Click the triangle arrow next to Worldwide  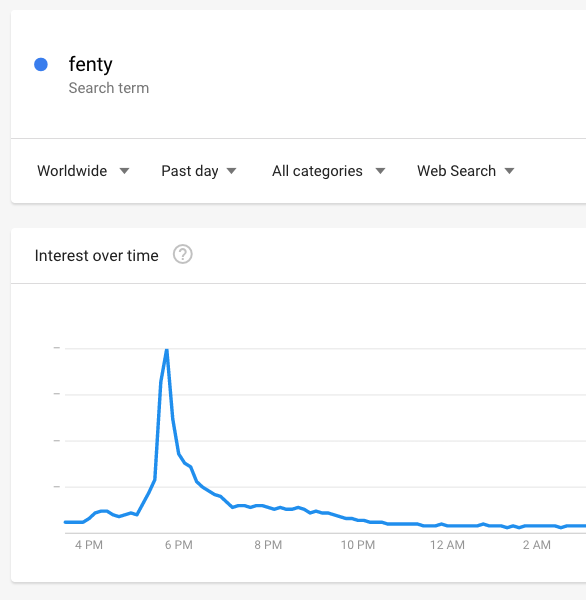click(124, 171)
